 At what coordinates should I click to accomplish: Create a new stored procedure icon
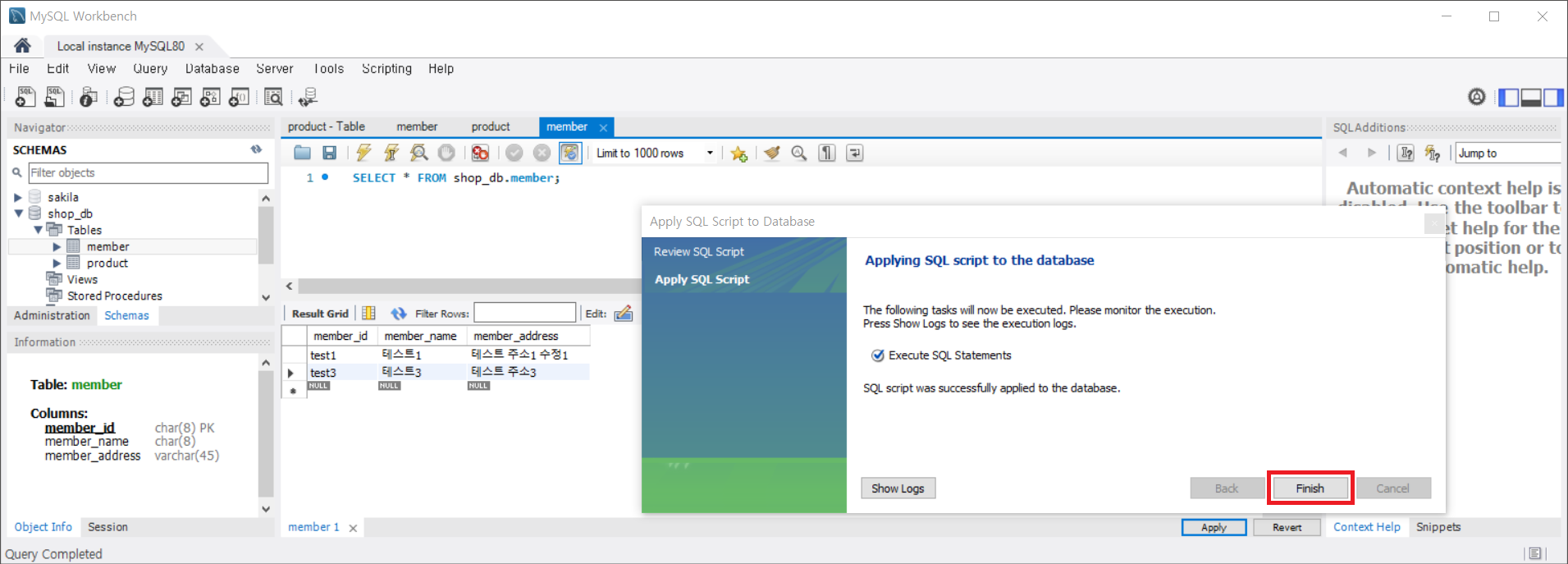point(210,97)
